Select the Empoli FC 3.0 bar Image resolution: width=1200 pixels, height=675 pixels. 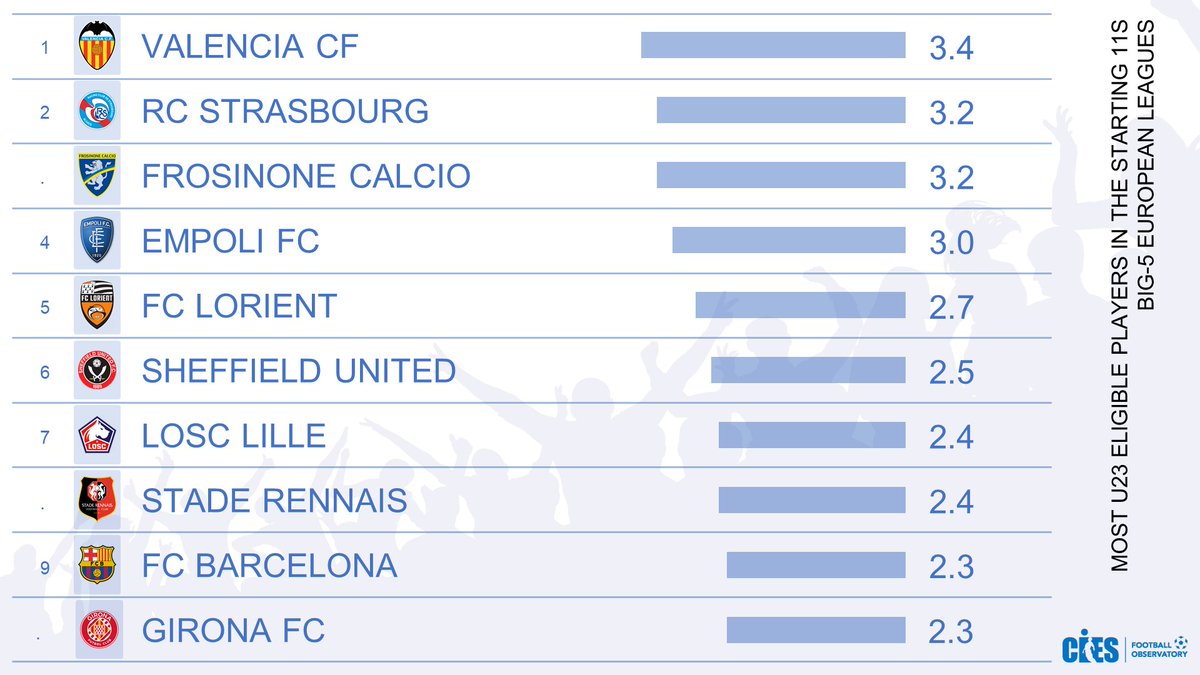pyautogui.click(x=789, y=240)
